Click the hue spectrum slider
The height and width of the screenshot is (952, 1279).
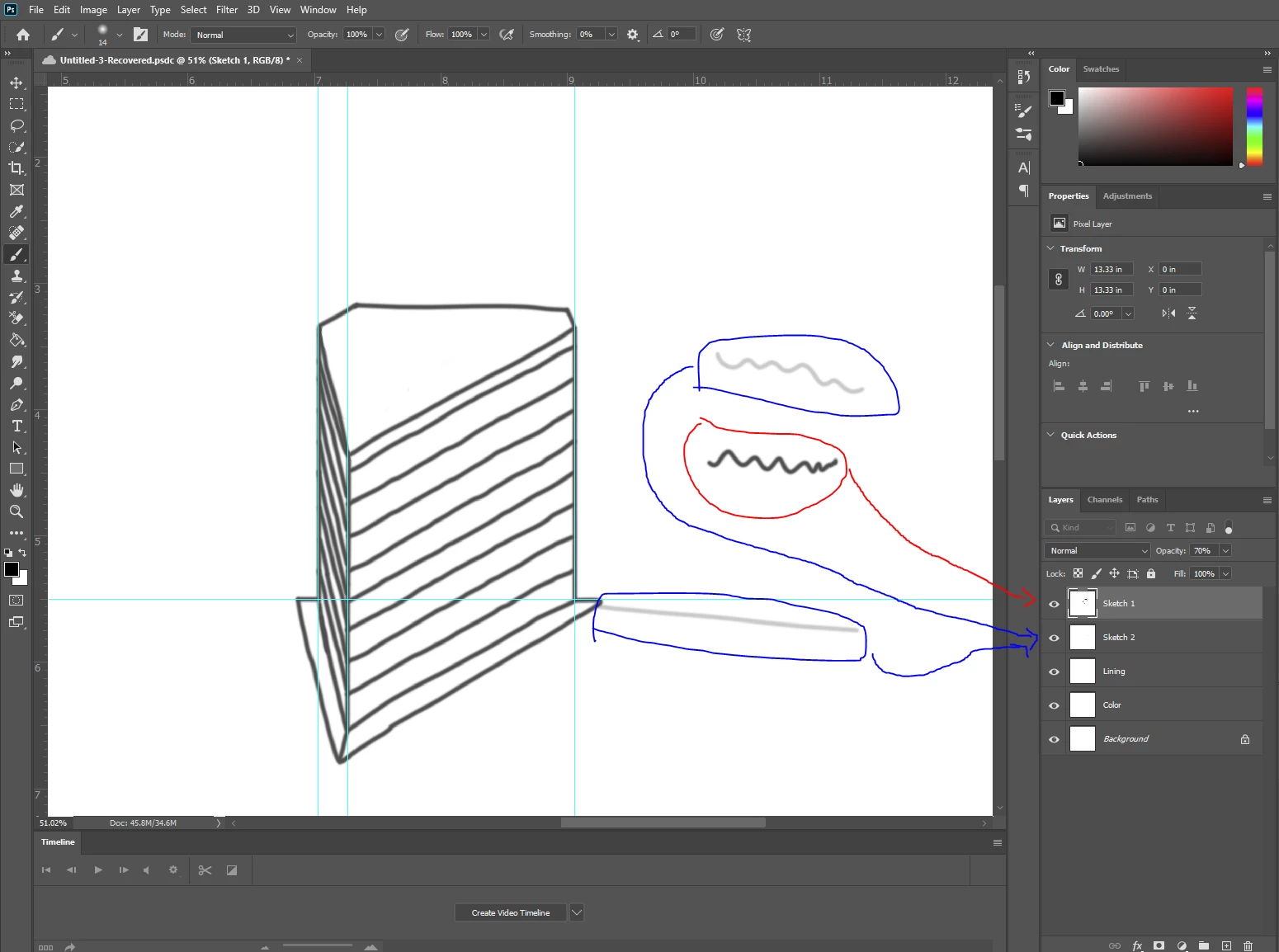[x=1254, y=127]
